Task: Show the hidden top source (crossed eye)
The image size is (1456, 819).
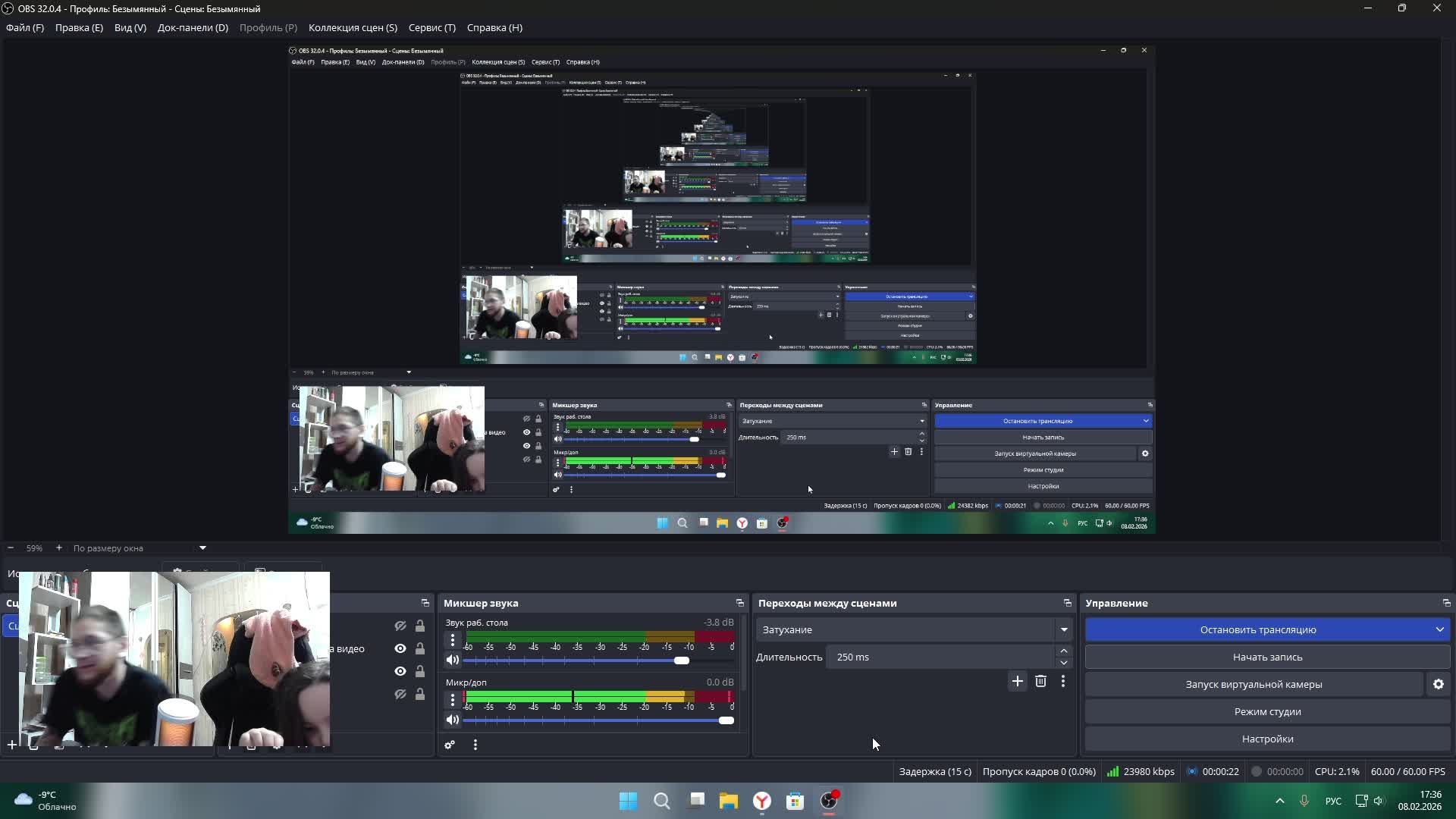Action: [400, 626]
